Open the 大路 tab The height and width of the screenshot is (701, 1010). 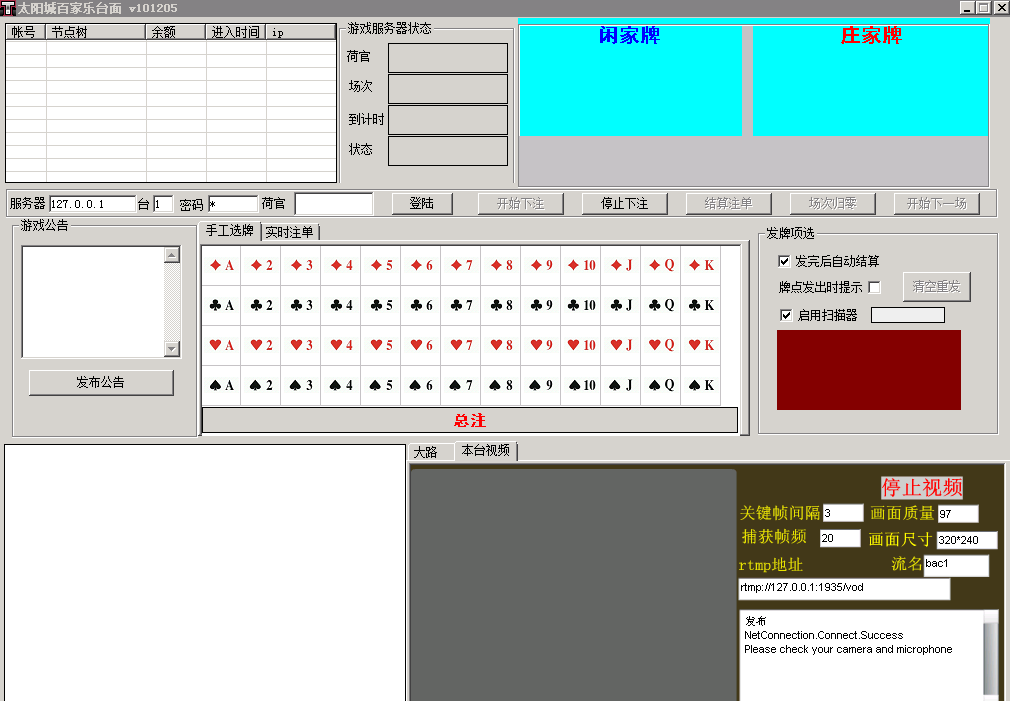coord(426,452)
